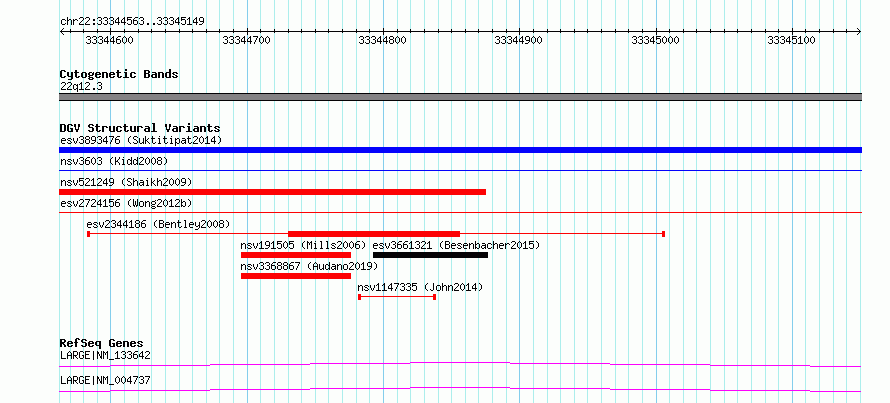Click the 22q12.3 band label

click(x=81, y=87)
